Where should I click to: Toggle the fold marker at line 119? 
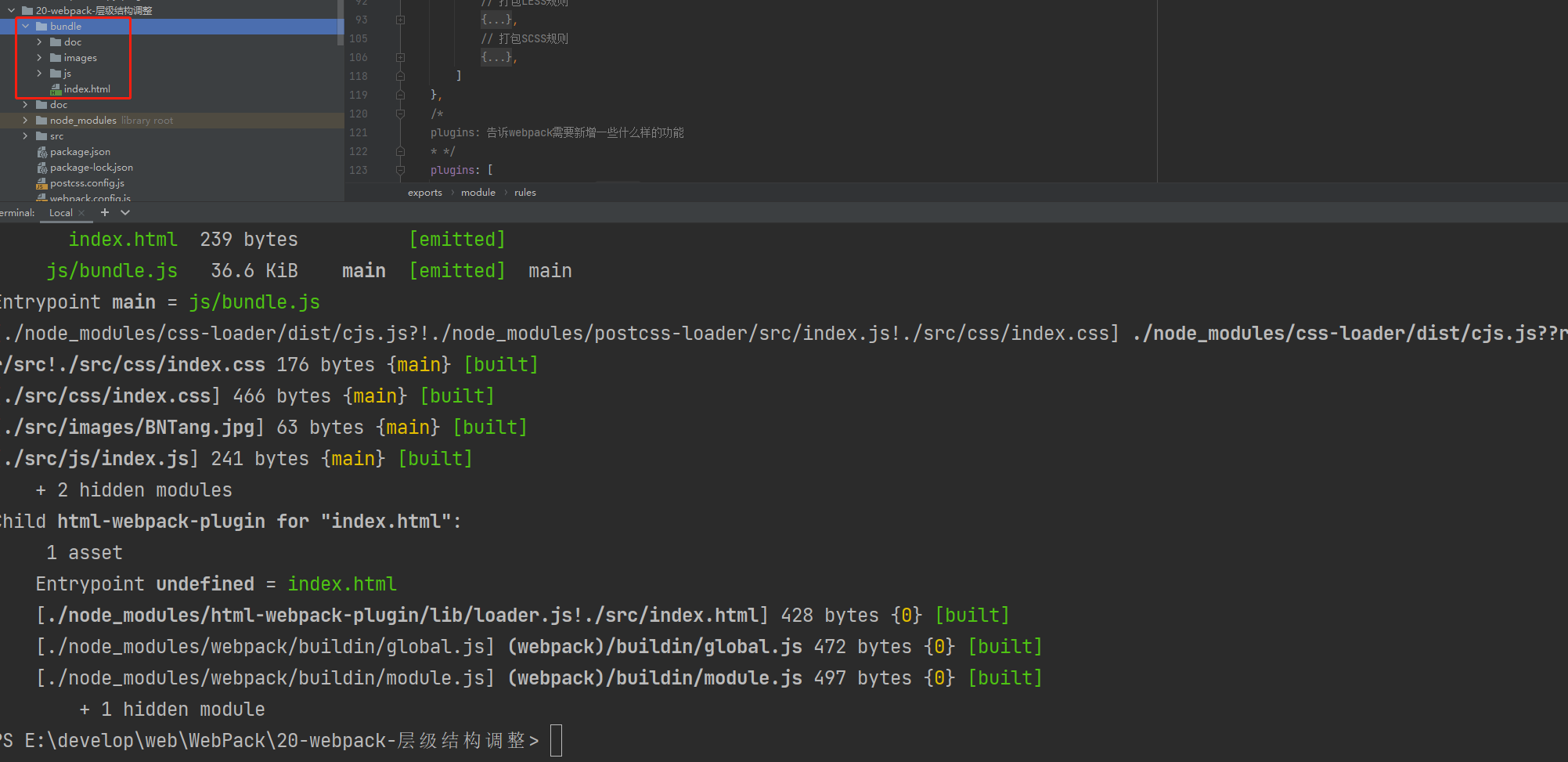[400, 95]
